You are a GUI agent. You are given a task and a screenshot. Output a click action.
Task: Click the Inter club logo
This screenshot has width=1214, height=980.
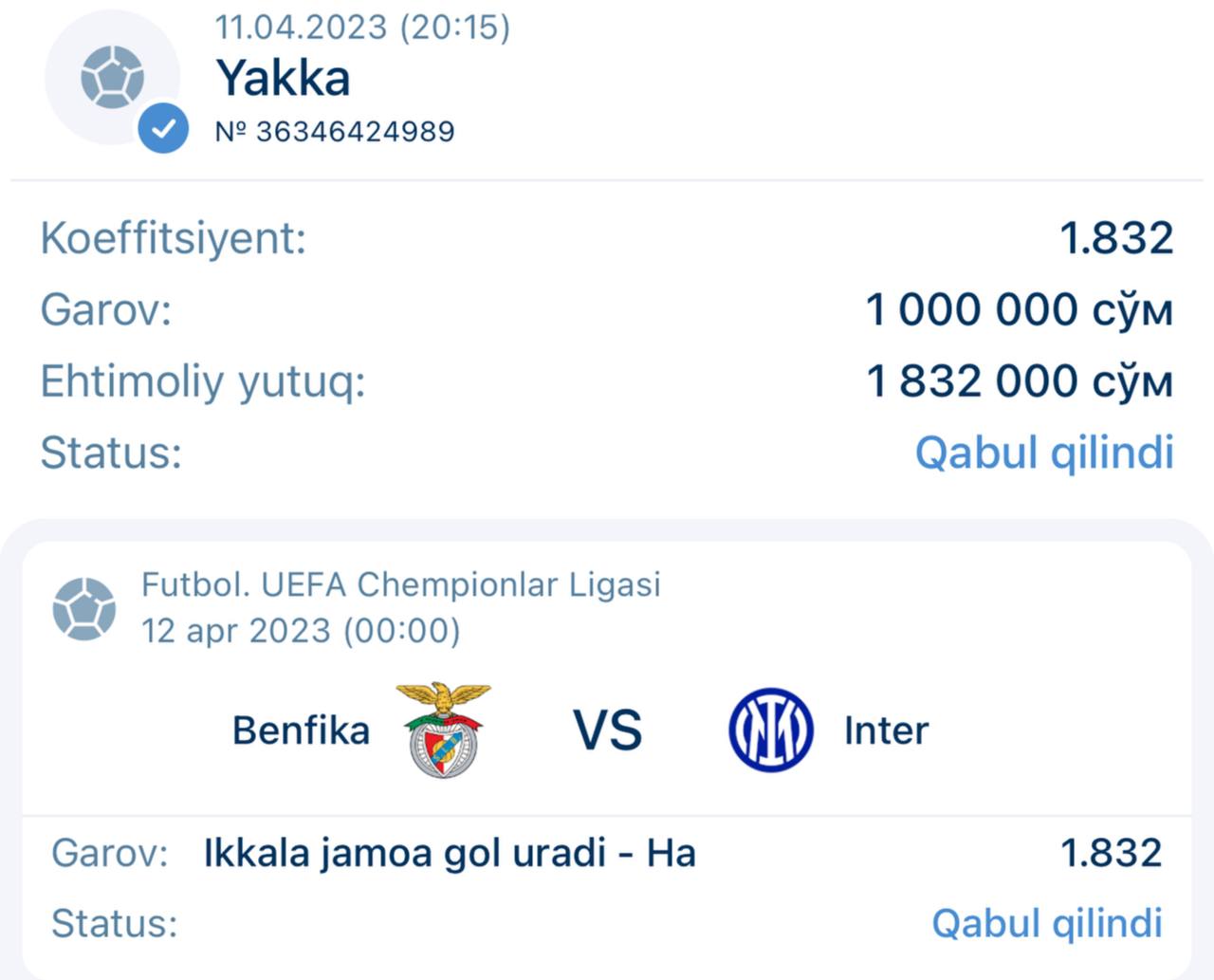click(770, 730)
